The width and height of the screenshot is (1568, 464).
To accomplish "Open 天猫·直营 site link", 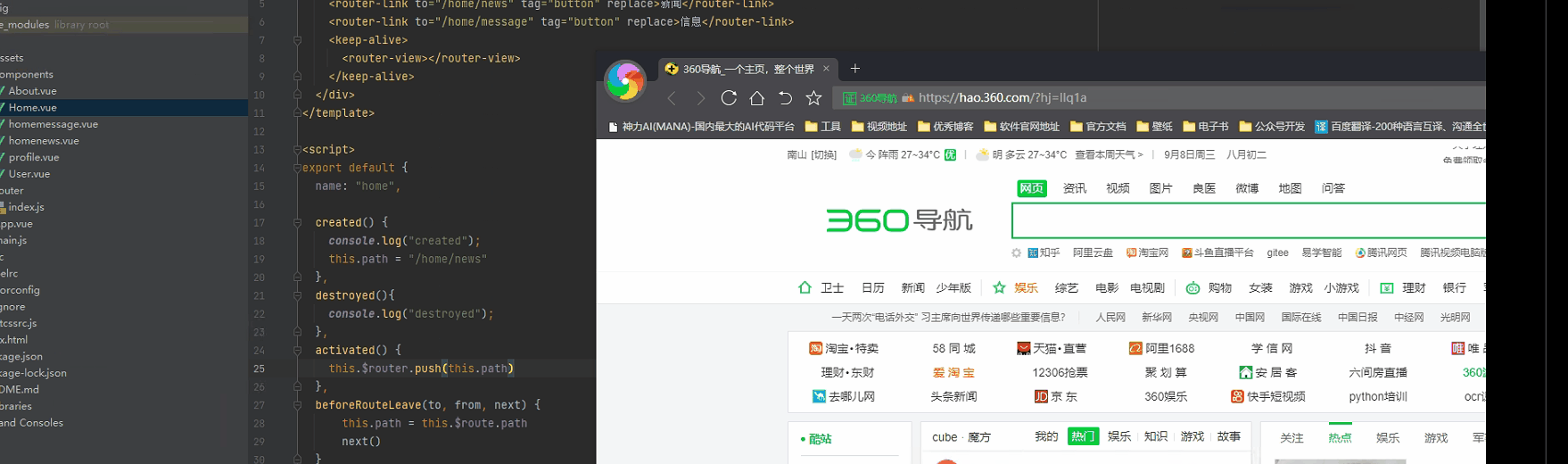I will 1052,348.
